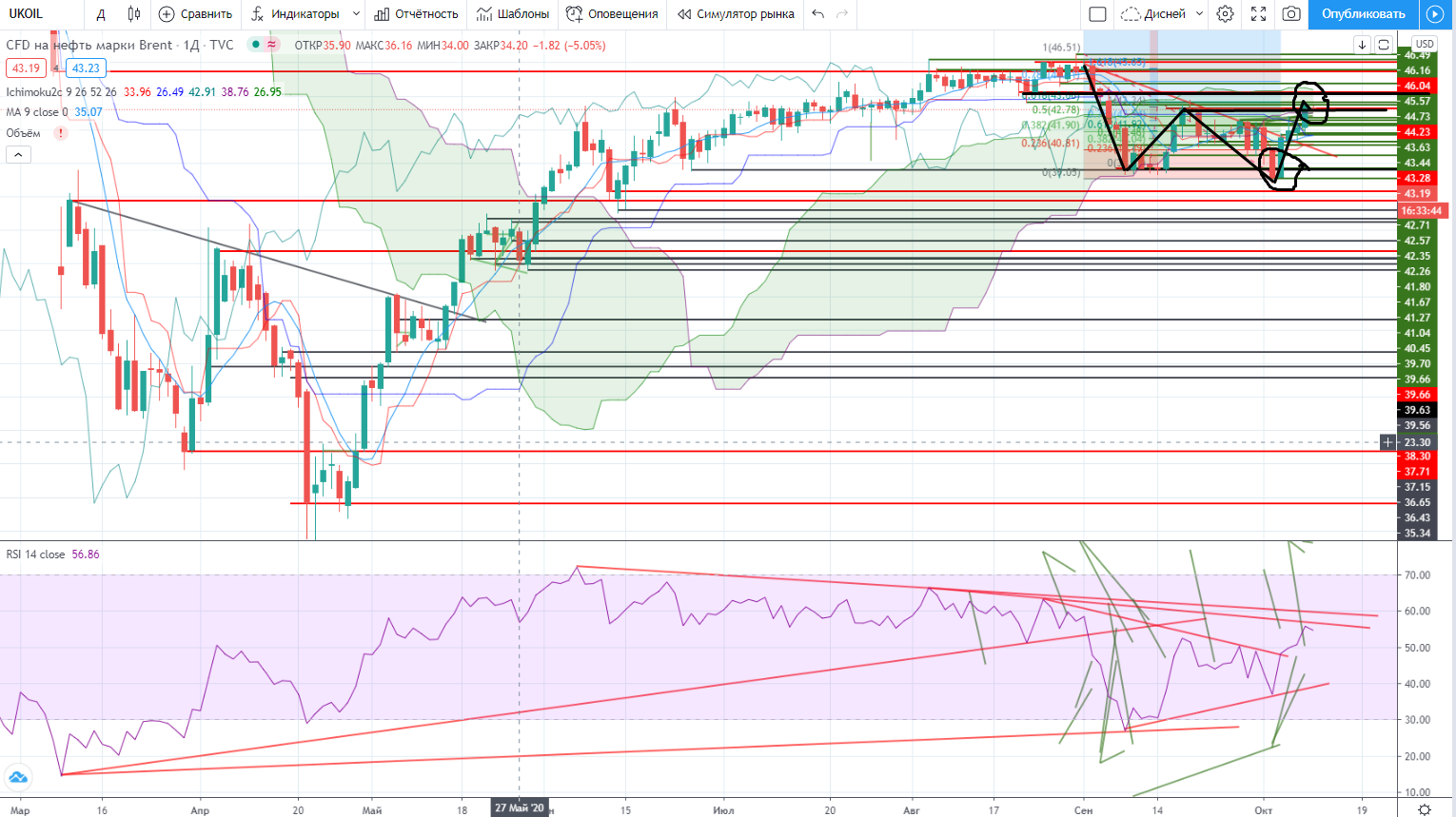Click the play icon beside Опубликовать

[x=1434, y=14]
